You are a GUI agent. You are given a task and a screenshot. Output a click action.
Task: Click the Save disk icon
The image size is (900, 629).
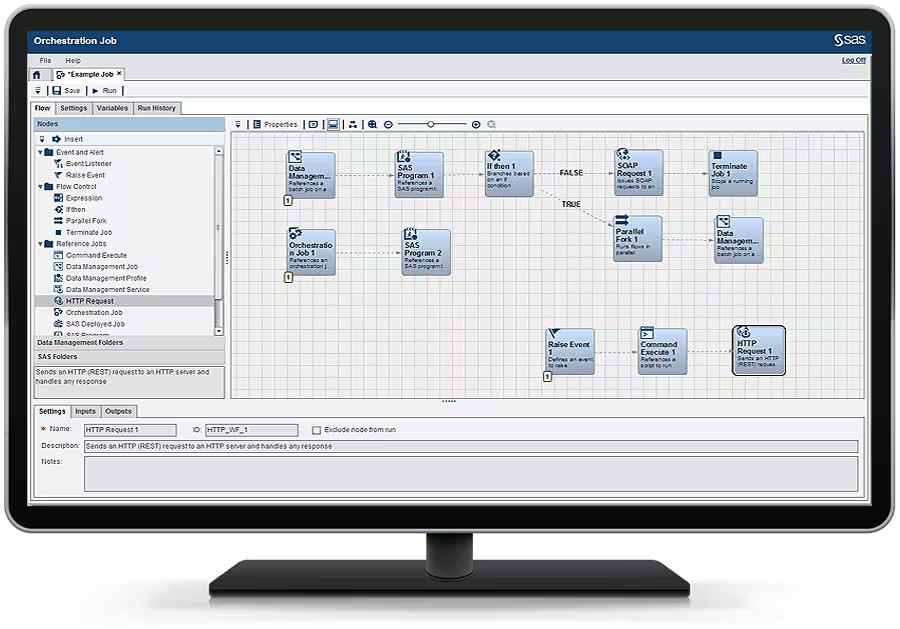[x=57, y=91]
